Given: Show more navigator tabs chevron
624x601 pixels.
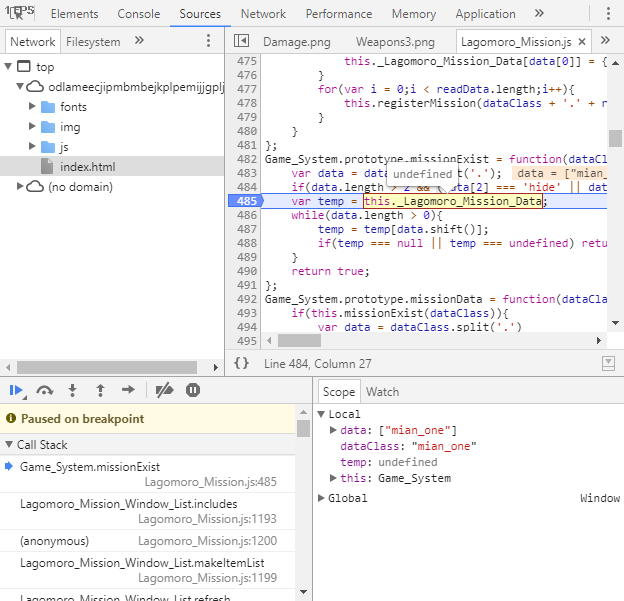Looking at the screenshot, I should (x=139, y=40).
